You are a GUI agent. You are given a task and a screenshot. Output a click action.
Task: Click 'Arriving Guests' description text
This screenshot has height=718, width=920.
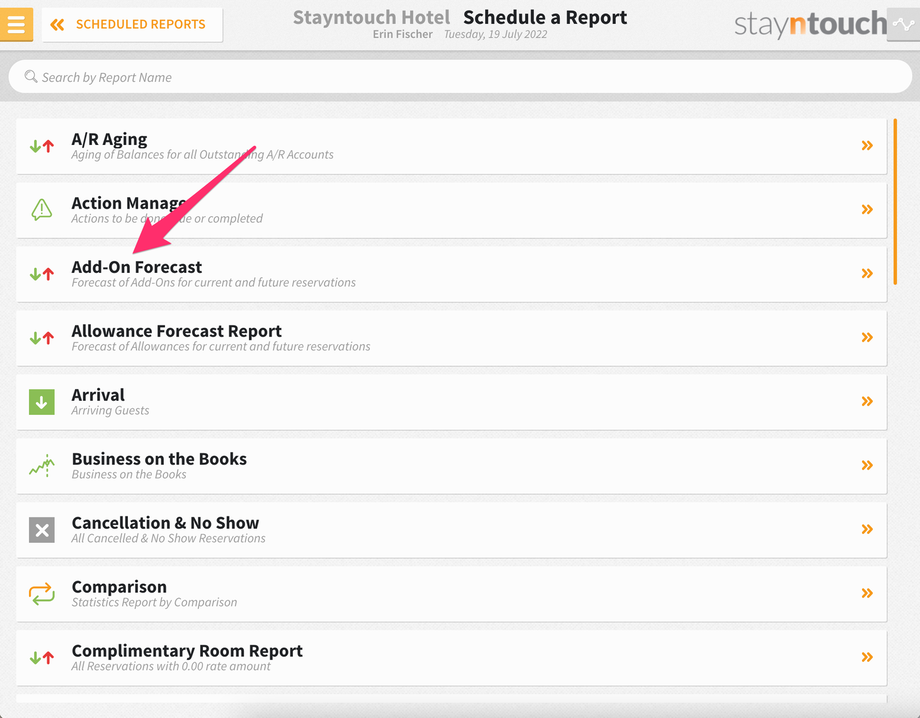(x=110, y=411)
